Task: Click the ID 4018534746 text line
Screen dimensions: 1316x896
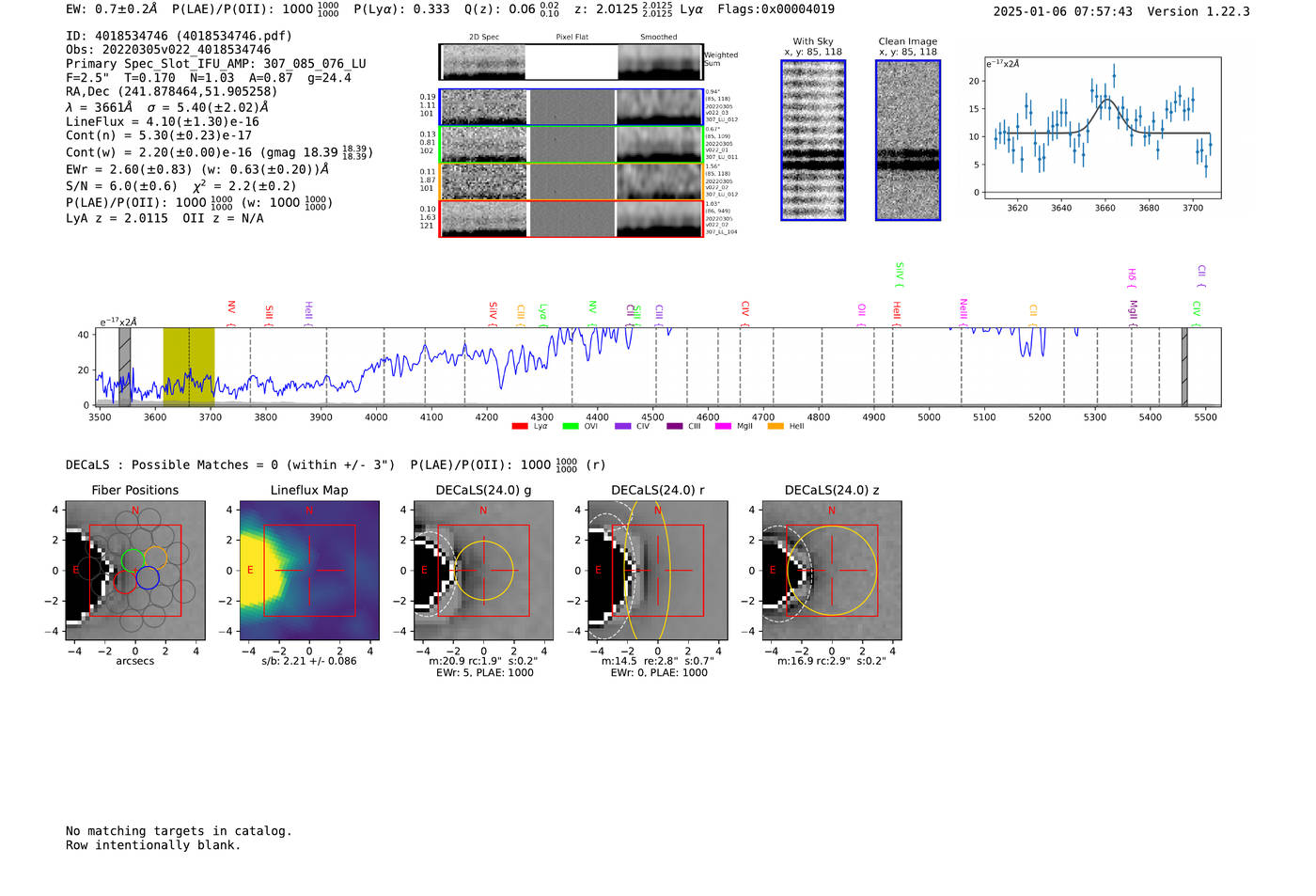Action: click(179, 36)
